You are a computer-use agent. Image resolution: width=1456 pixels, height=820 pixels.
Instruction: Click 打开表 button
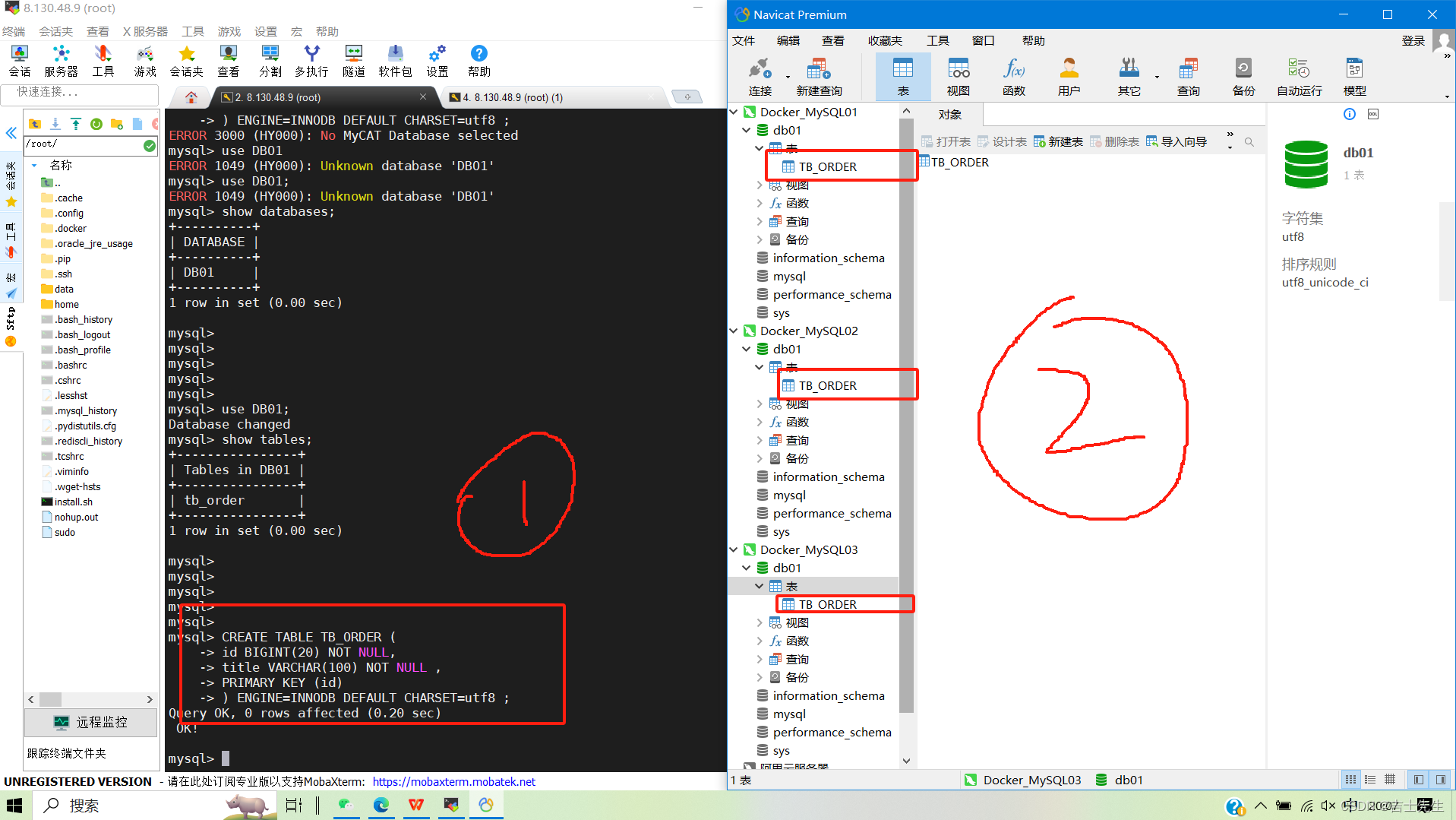point(946,142)
